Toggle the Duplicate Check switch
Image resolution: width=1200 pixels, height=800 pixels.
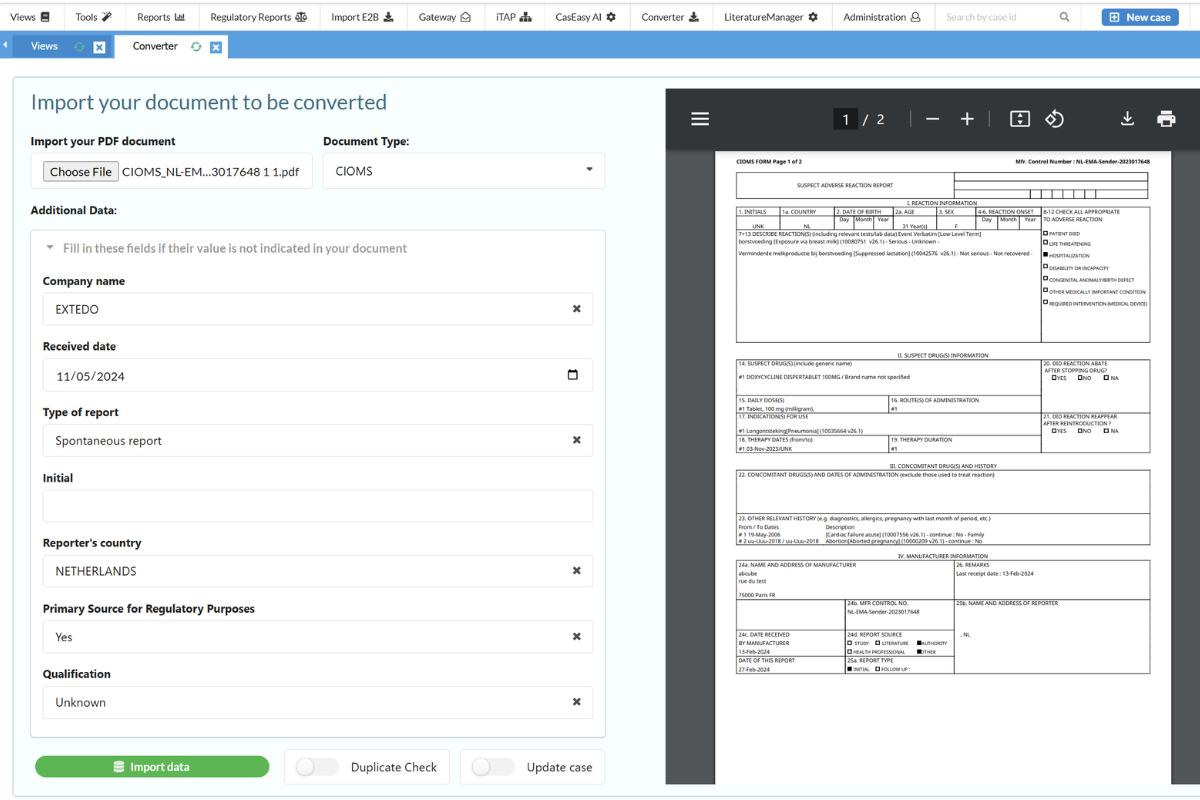[x=316, y=767]
